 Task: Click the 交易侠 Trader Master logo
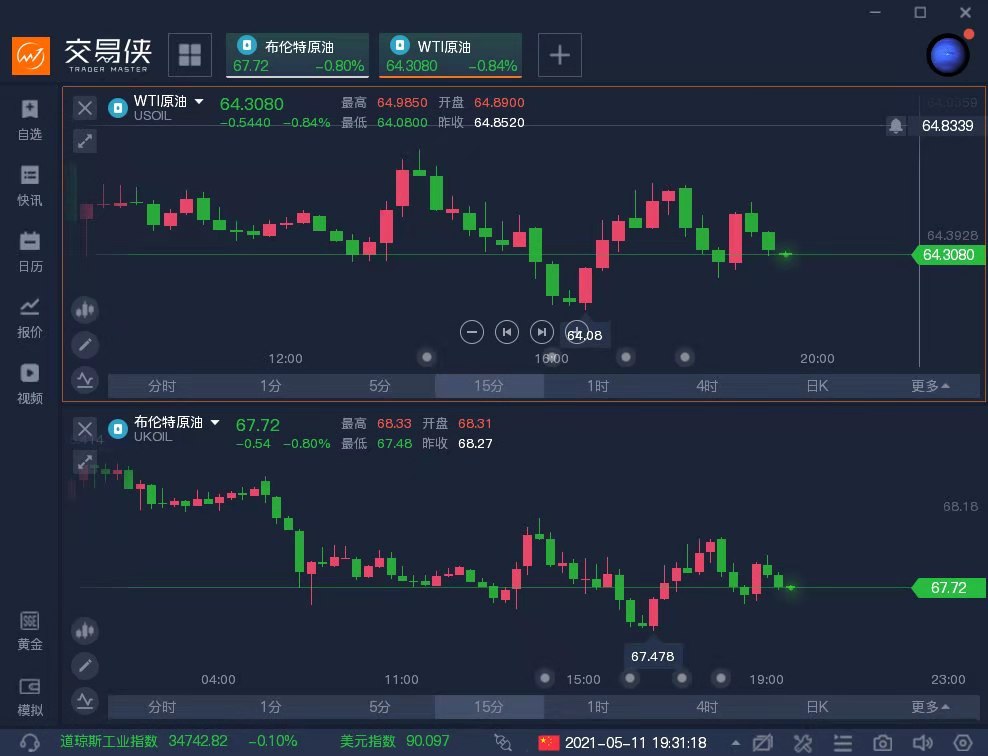[x=82, y=55]
